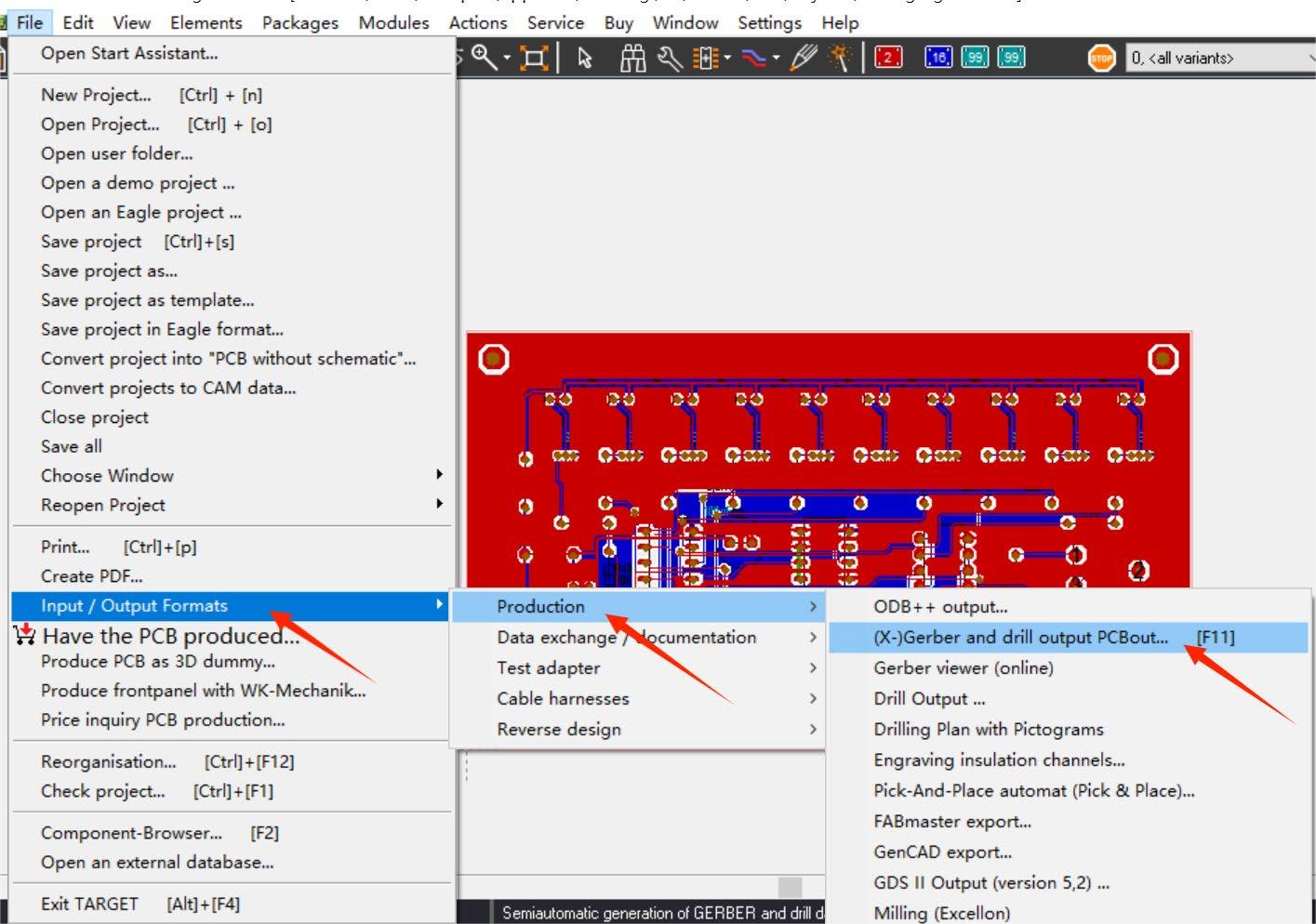Click the zoom magnifier tool icon

pos(484,58)
